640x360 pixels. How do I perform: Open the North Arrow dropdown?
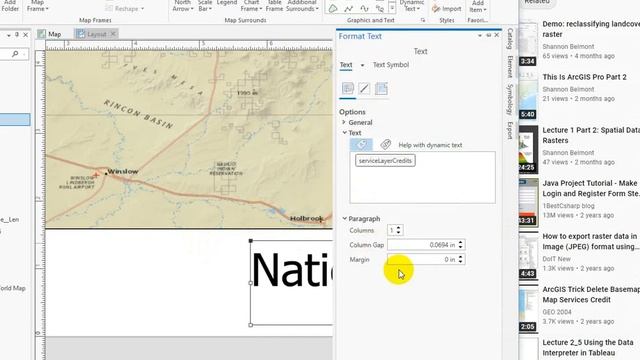point(182,6)
